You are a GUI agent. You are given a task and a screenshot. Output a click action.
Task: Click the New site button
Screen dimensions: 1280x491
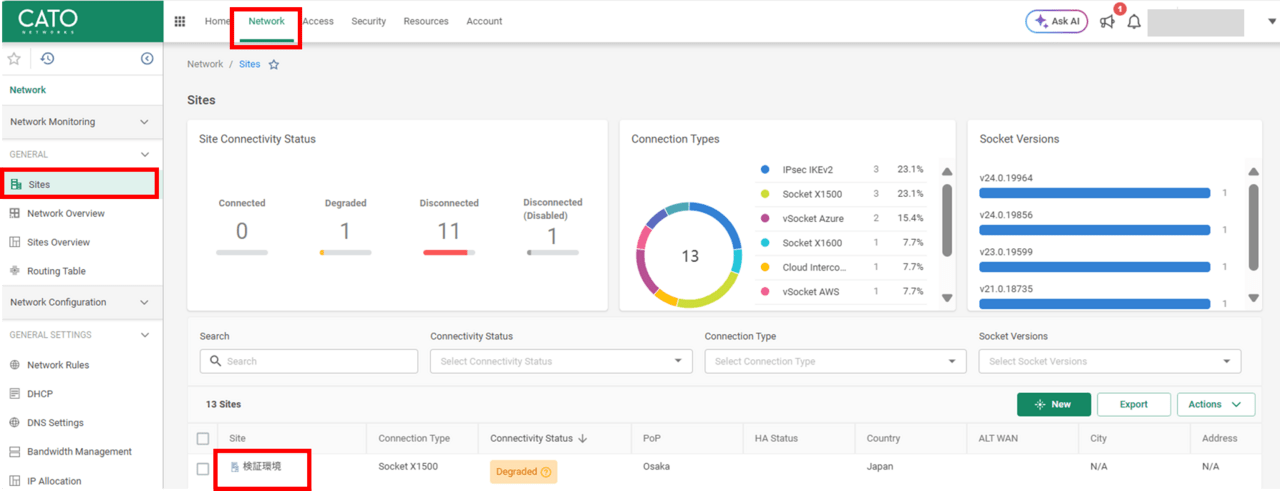pyautogui.click(x=1053, y=404)
